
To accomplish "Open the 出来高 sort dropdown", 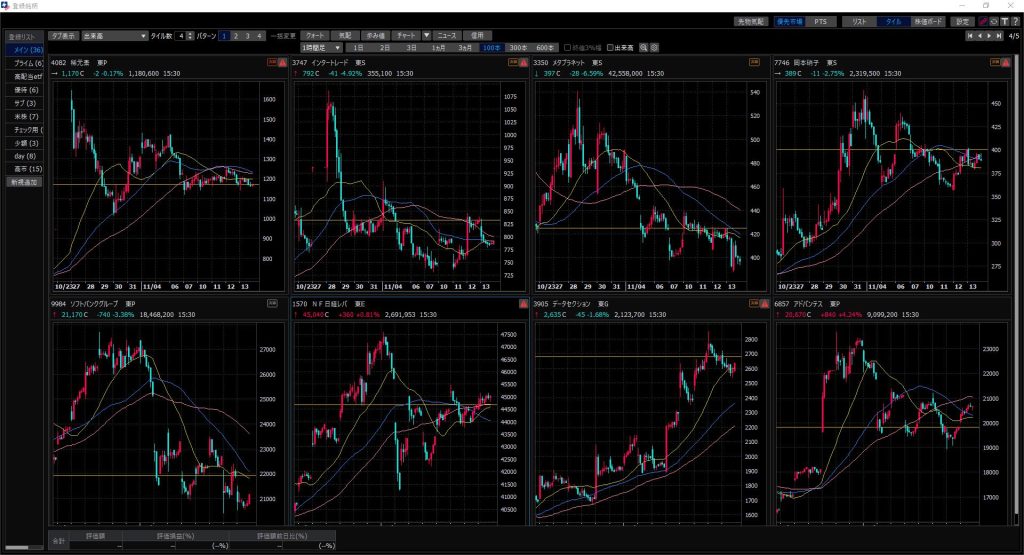I will 145,36.
